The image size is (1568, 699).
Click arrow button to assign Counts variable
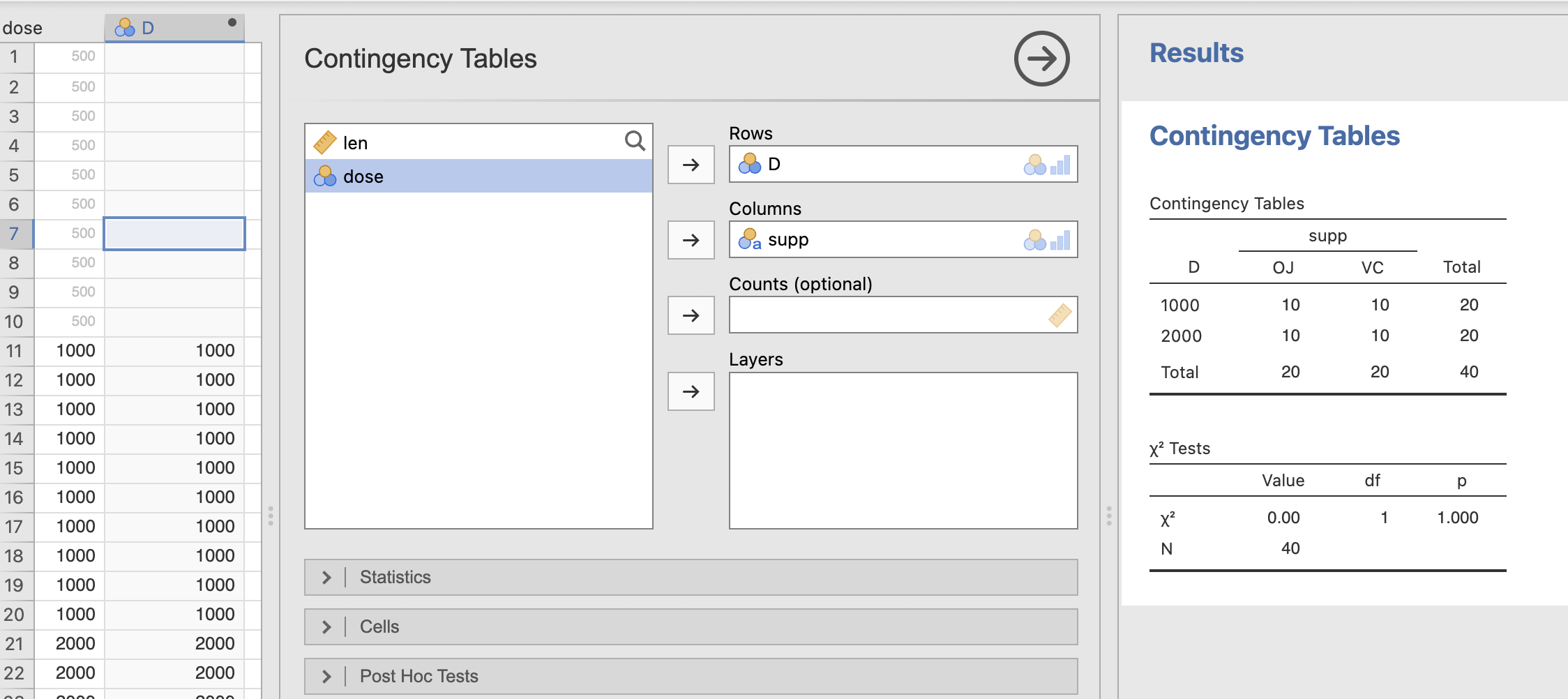point(691,315)
